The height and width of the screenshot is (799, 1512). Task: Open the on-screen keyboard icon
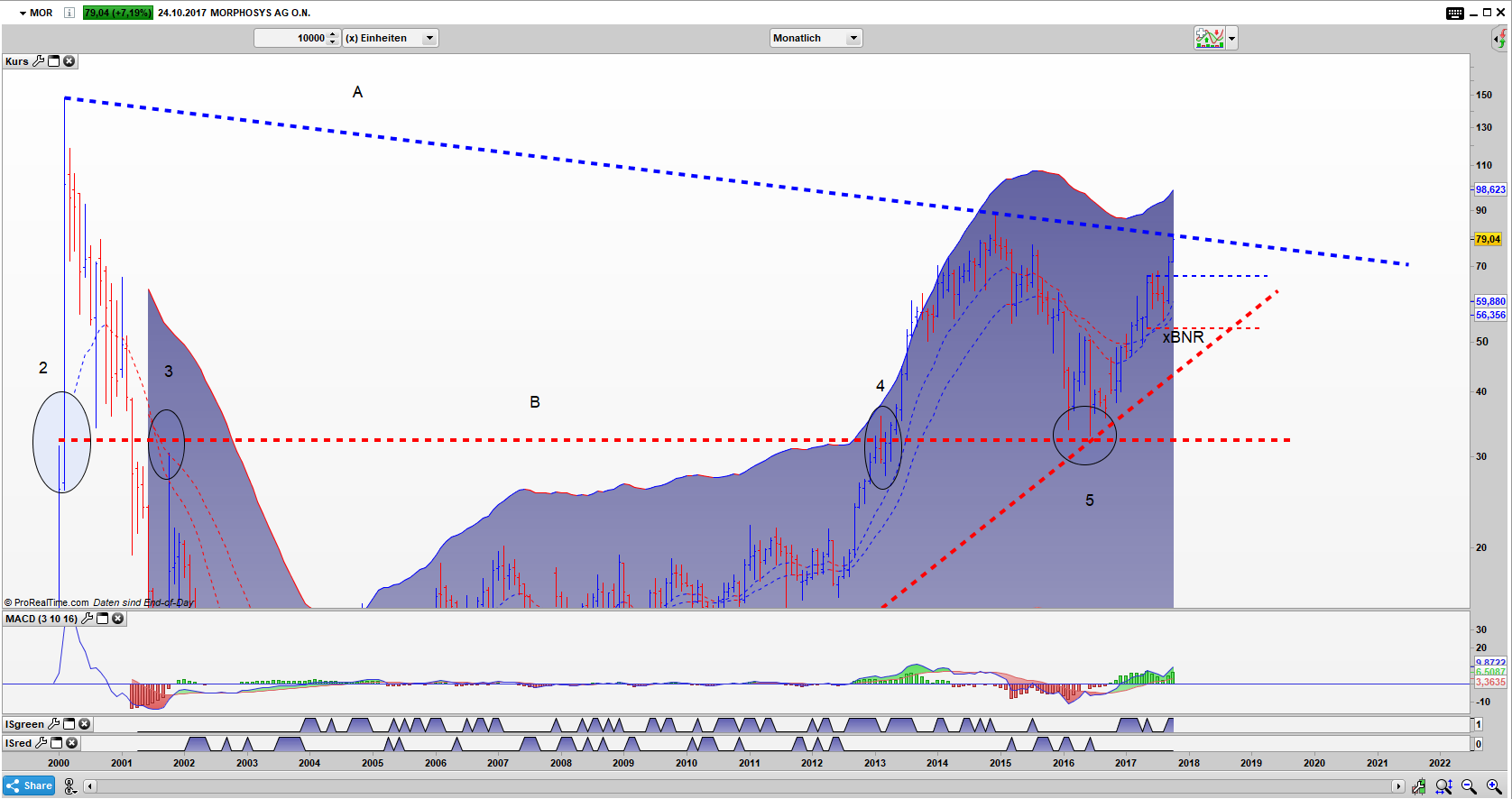(1454, 13)
